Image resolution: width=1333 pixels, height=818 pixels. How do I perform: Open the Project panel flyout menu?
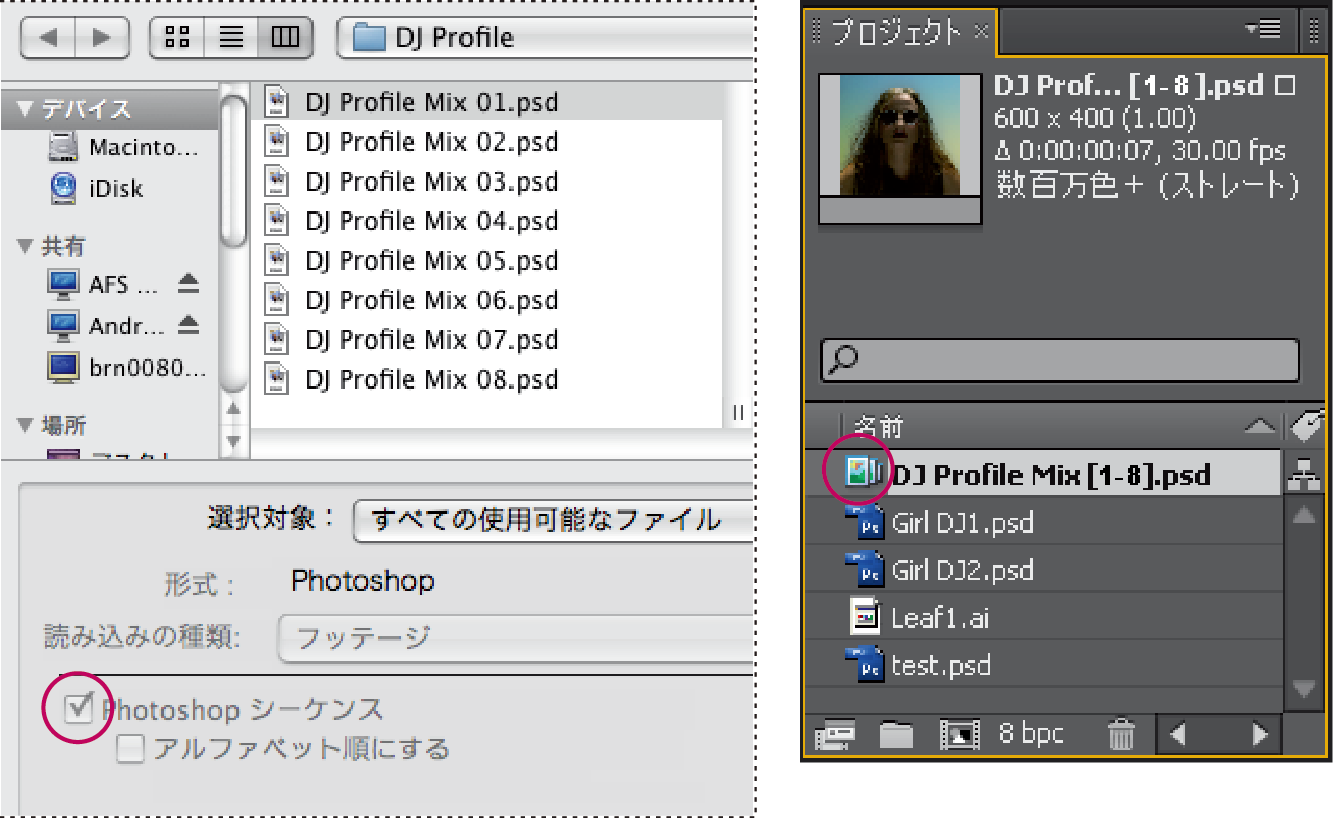(1263, 30)
